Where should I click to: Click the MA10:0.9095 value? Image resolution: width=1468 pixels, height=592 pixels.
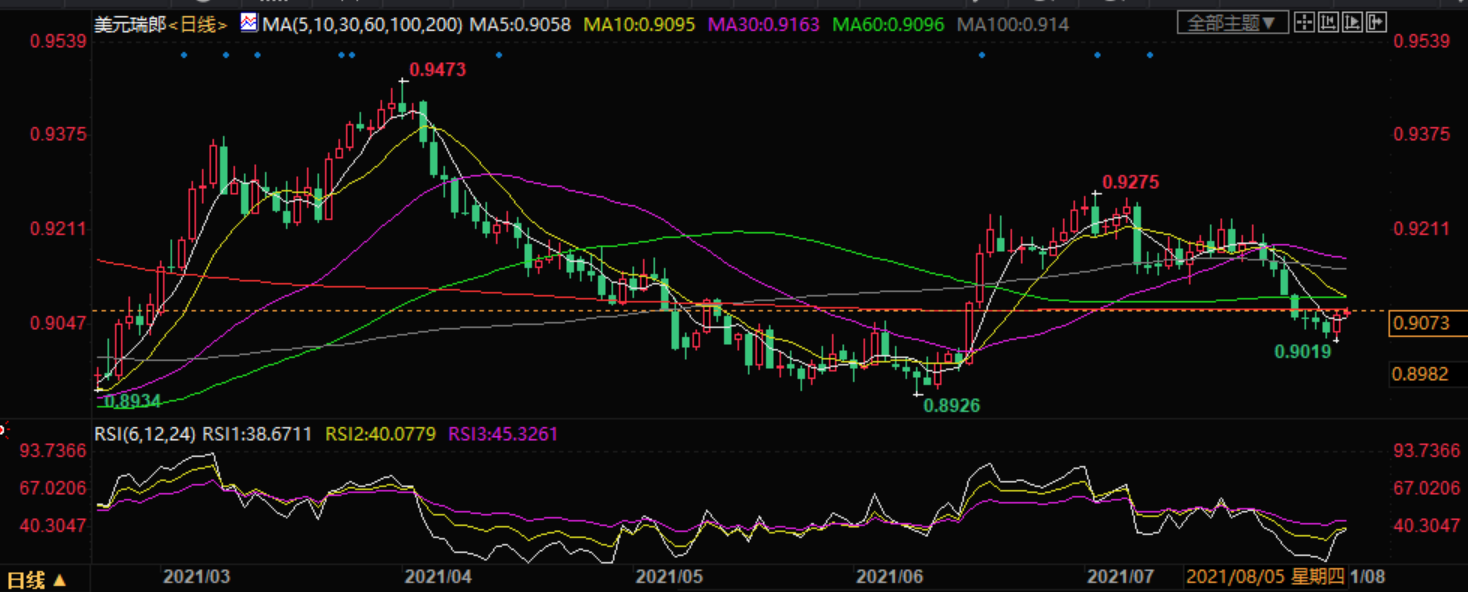click(639, 23)
